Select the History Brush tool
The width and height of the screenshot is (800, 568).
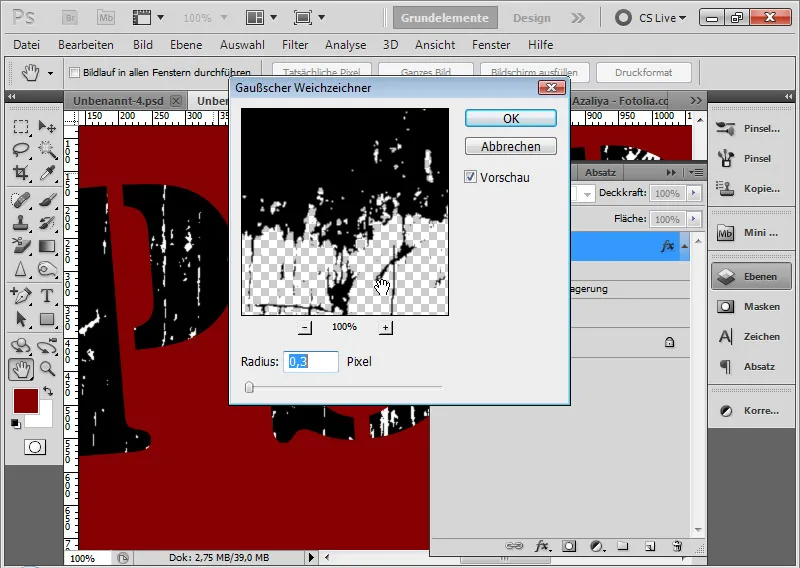point(47,223)
